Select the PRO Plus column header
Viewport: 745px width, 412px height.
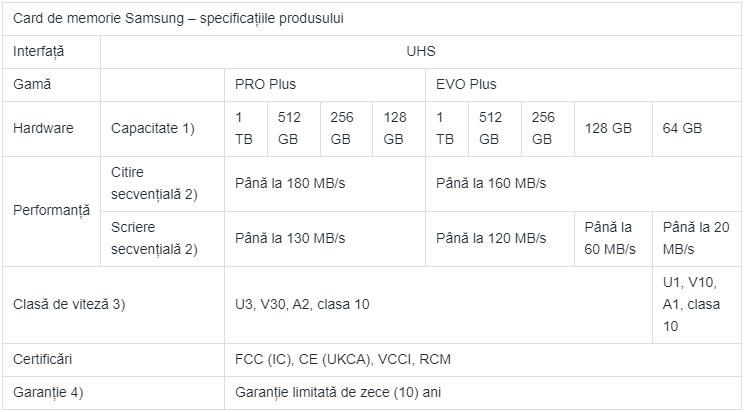click(265, 84)
